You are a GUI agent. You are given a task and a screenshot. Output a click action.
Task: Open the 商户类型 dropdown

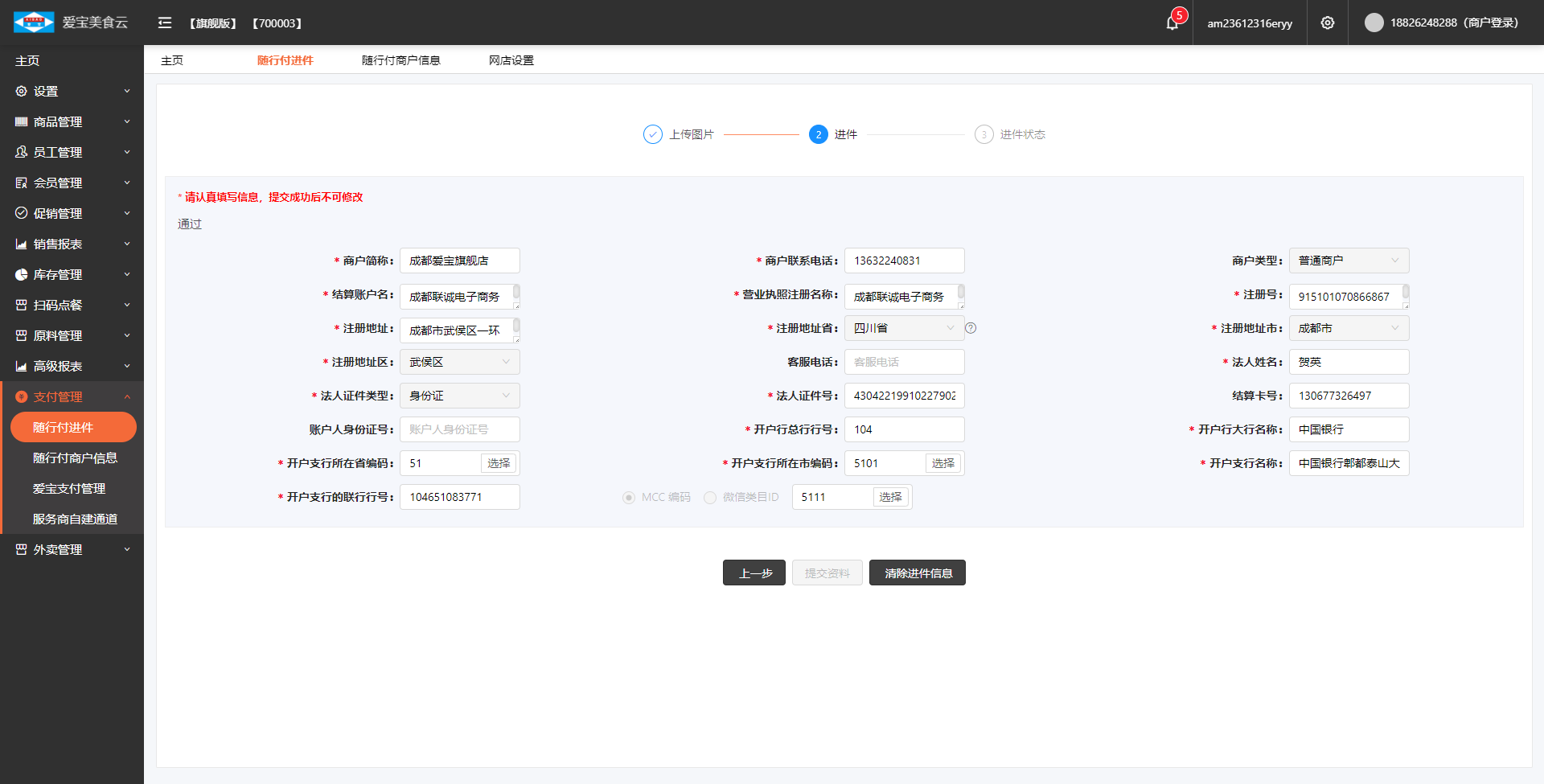click(1349, 261)
